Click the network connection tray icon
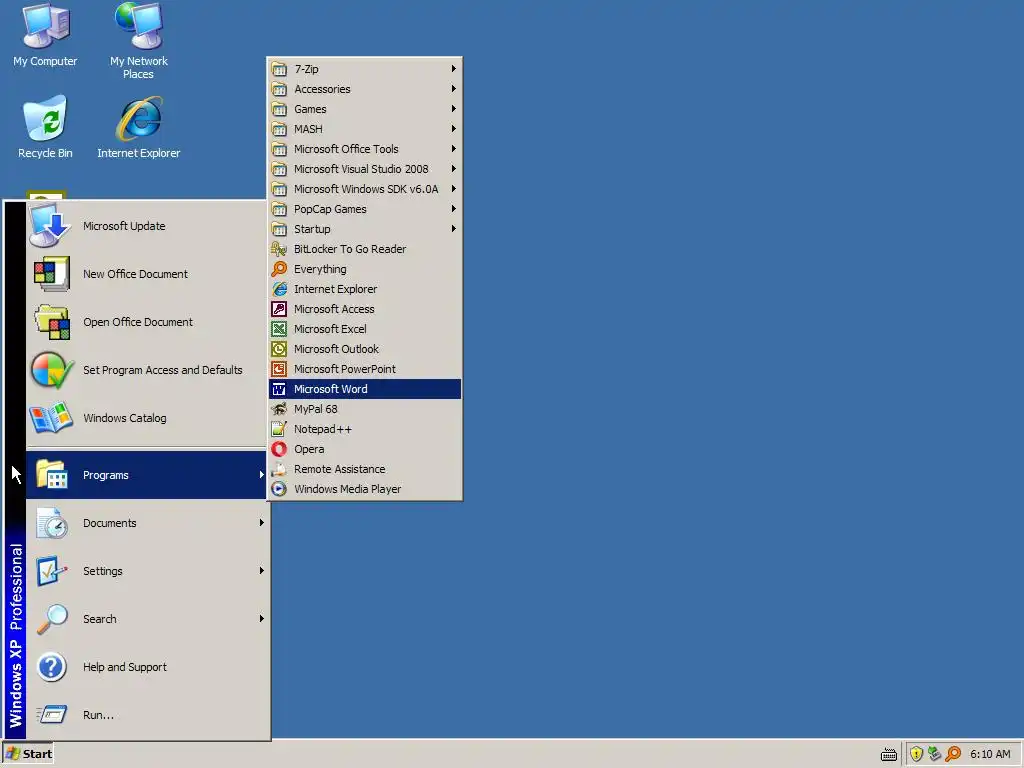The image size is (1024, 768). click(x=935, y=754)
